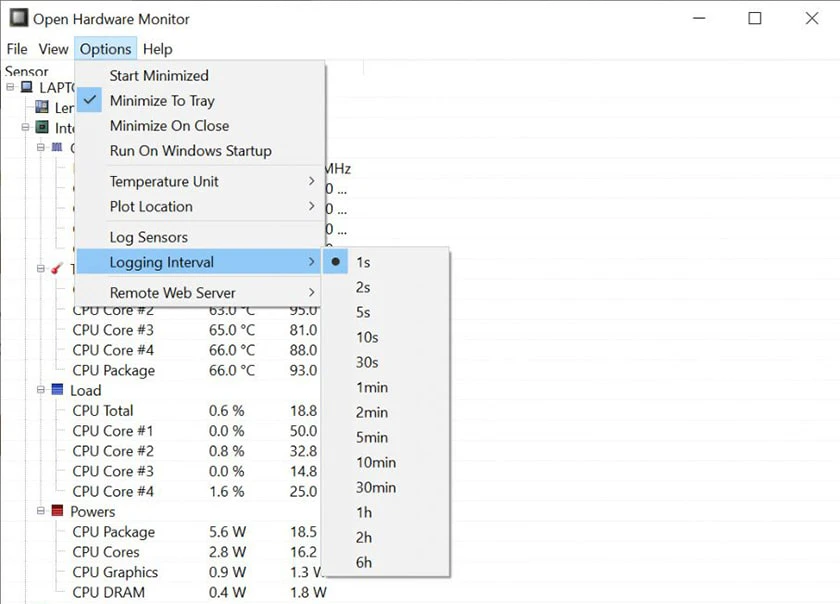Open the File menu
Screen dimensions: 840x604
pos(17,49)
